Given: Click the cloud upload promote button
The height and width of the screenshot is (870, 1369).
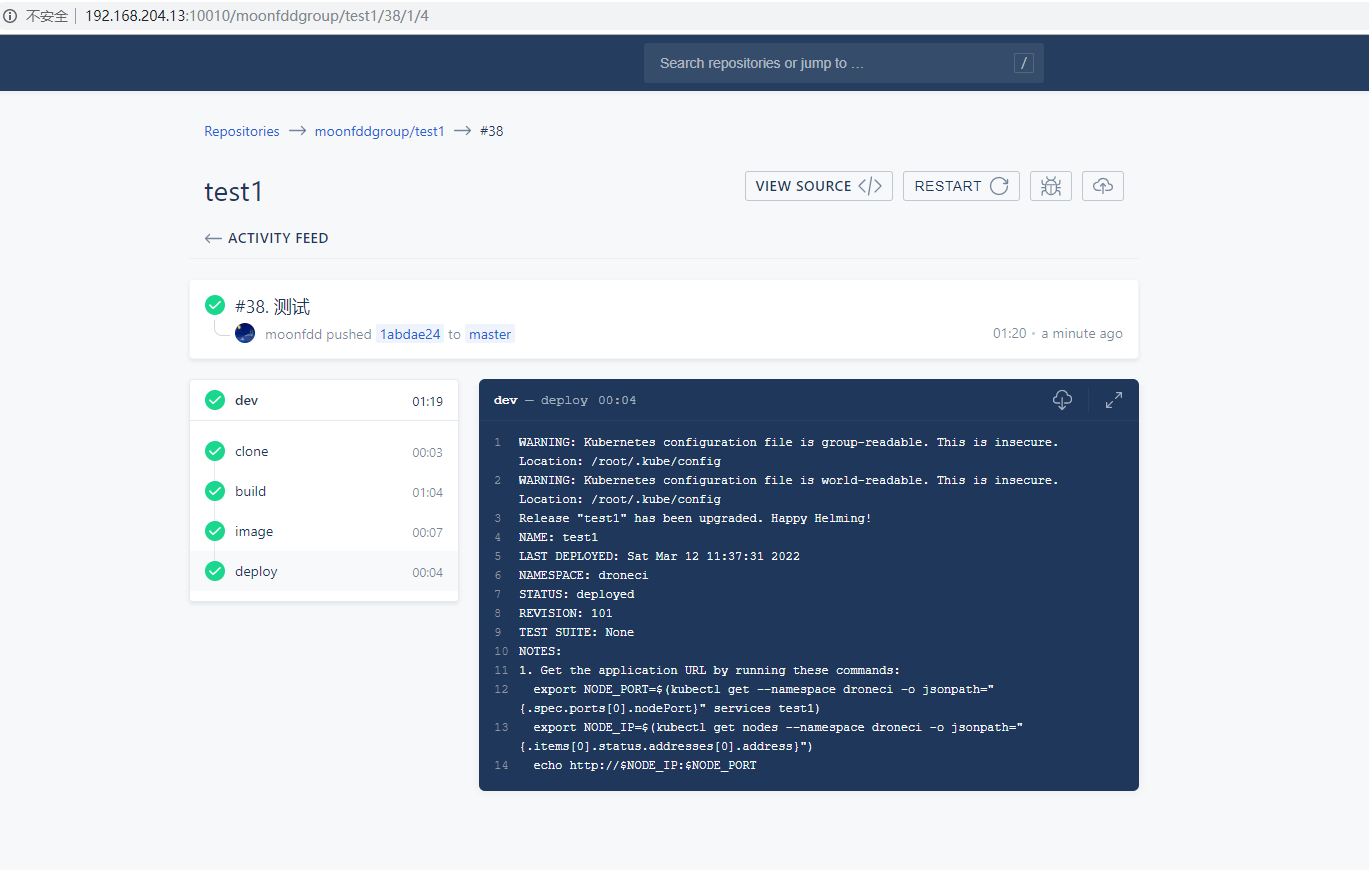Looking at the screenshot, I should click(x=1102, y=186).
